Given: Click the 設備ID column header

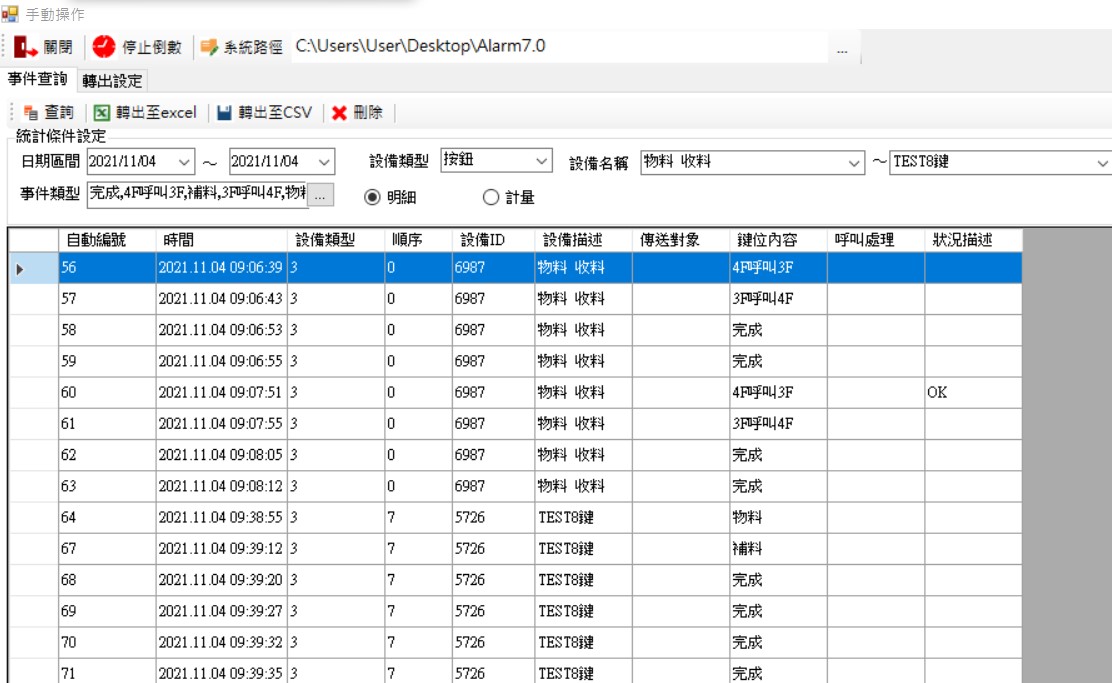Looking at the screenshot, I should [494, 240].
